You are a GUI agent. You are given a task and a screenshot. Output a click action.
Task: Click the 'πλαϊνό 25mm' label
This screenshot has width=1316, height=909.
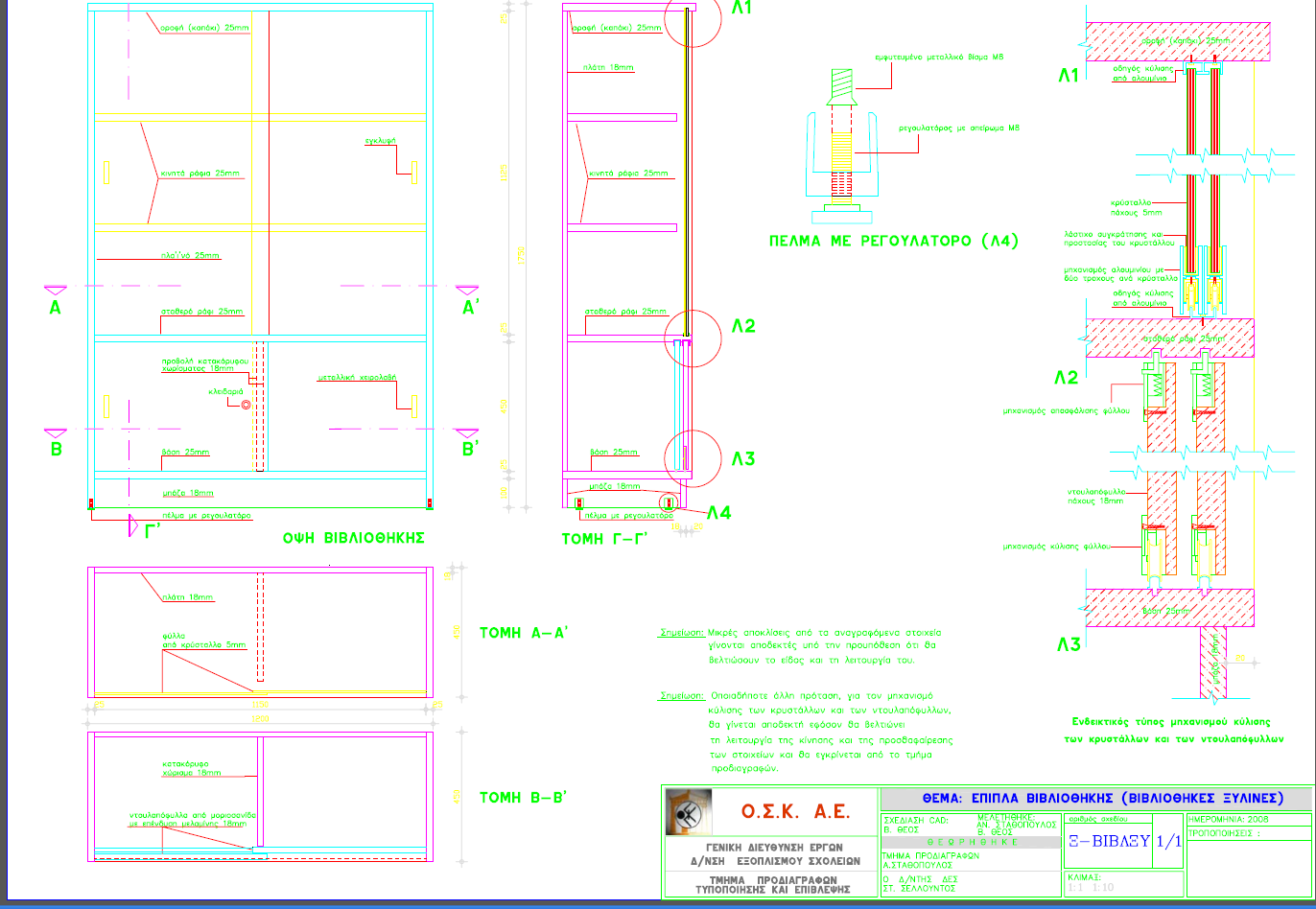pyautogui.click(x=190, y=255)
